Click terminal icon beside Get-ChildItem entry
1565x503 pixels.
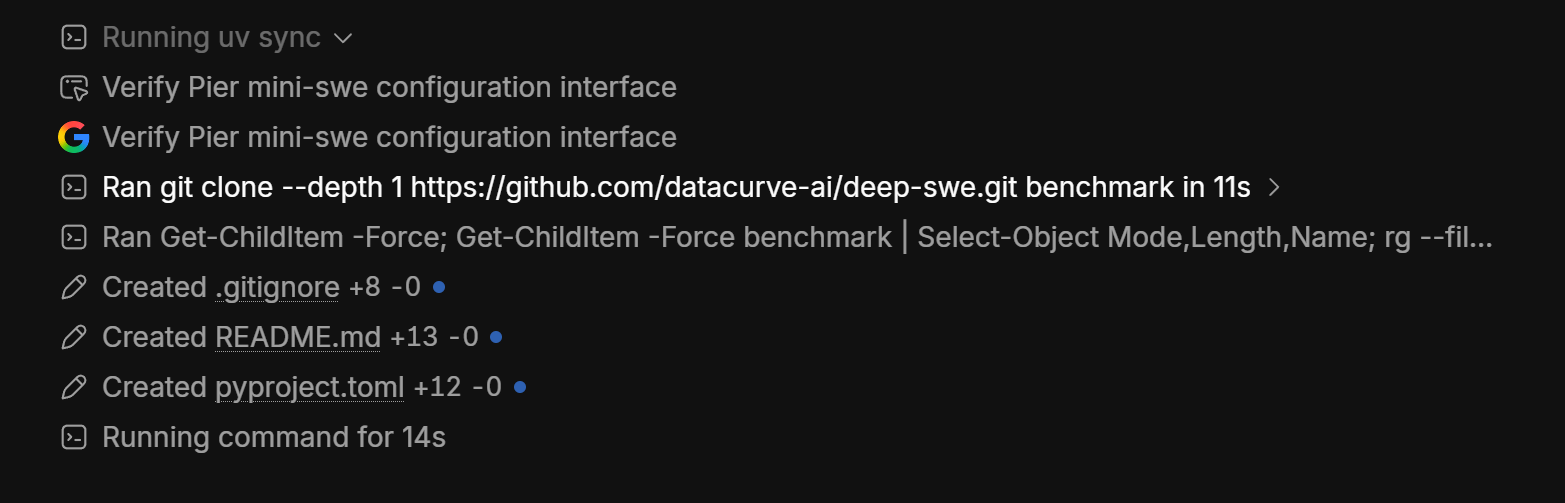coord(74,237)
